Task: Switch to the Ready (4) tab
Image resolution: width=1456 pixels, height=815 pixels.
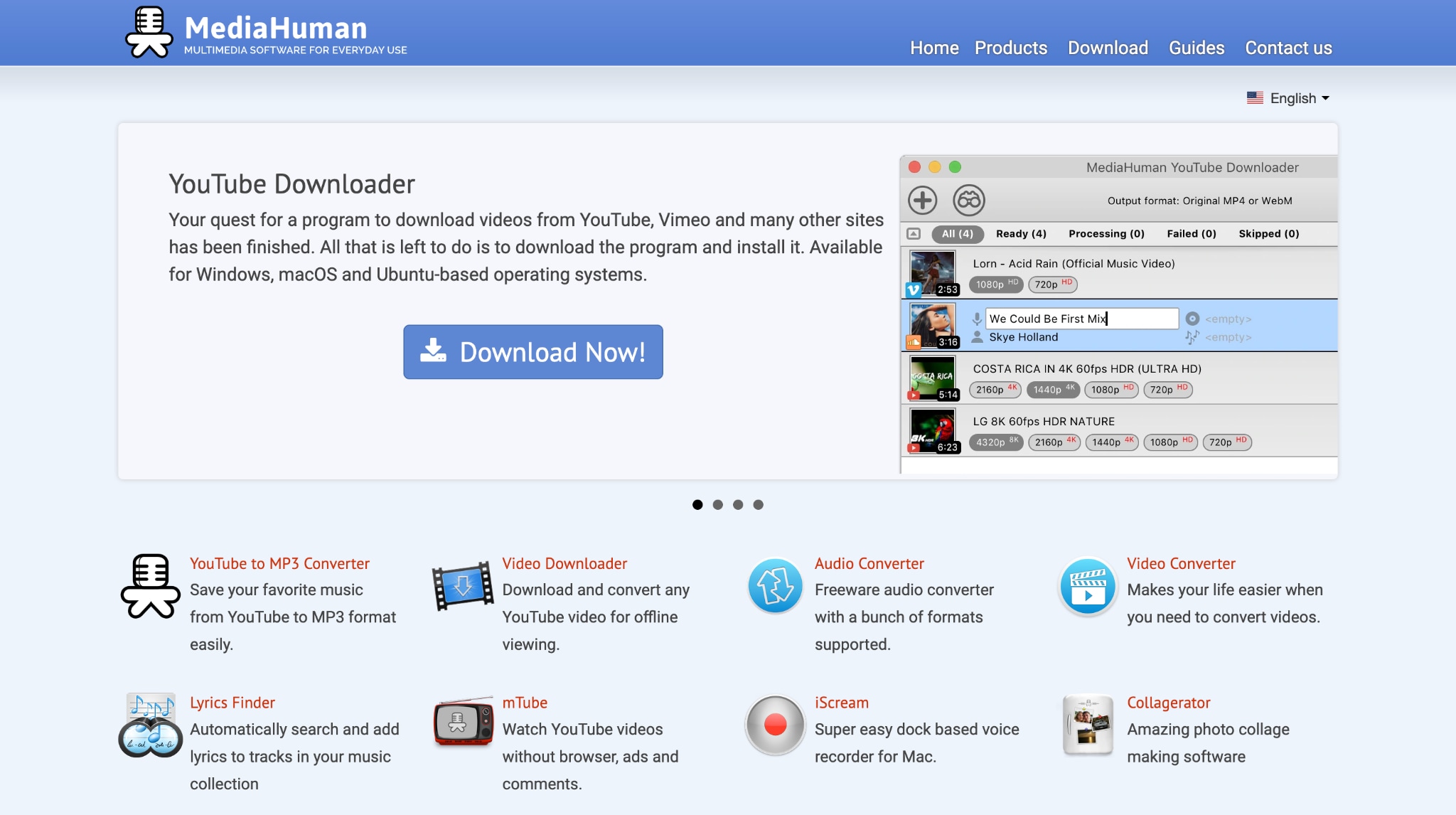Action: 1020,233
